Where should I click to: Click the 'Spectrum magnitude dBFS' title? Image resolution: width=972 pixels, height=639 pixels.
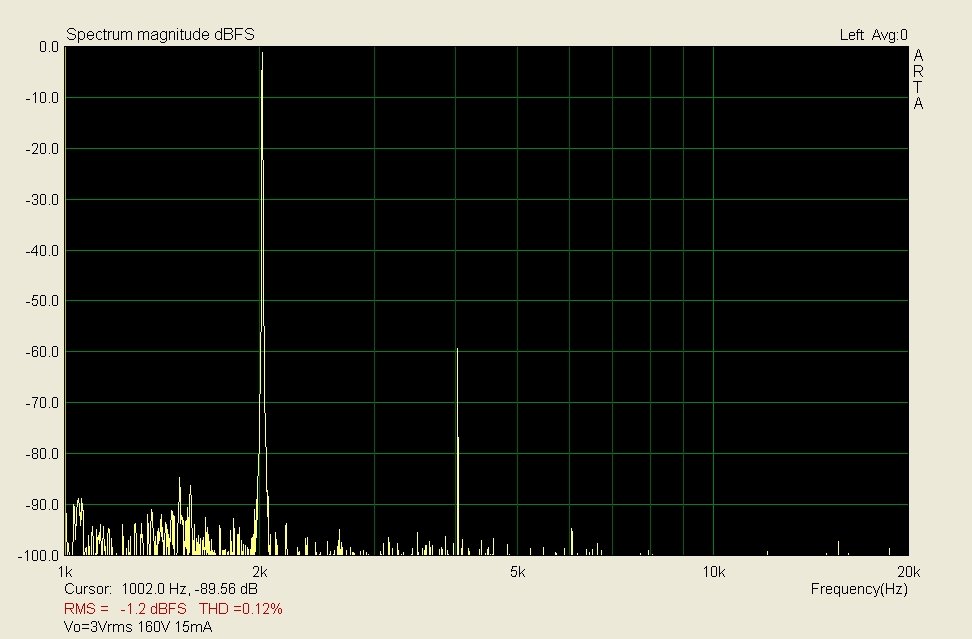pos(160,35)
